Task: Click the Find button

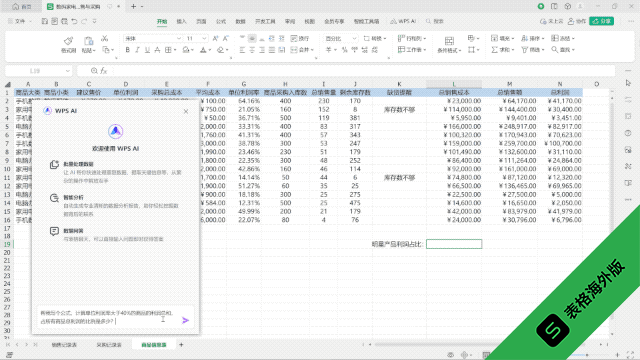Action: coord(563,50)
